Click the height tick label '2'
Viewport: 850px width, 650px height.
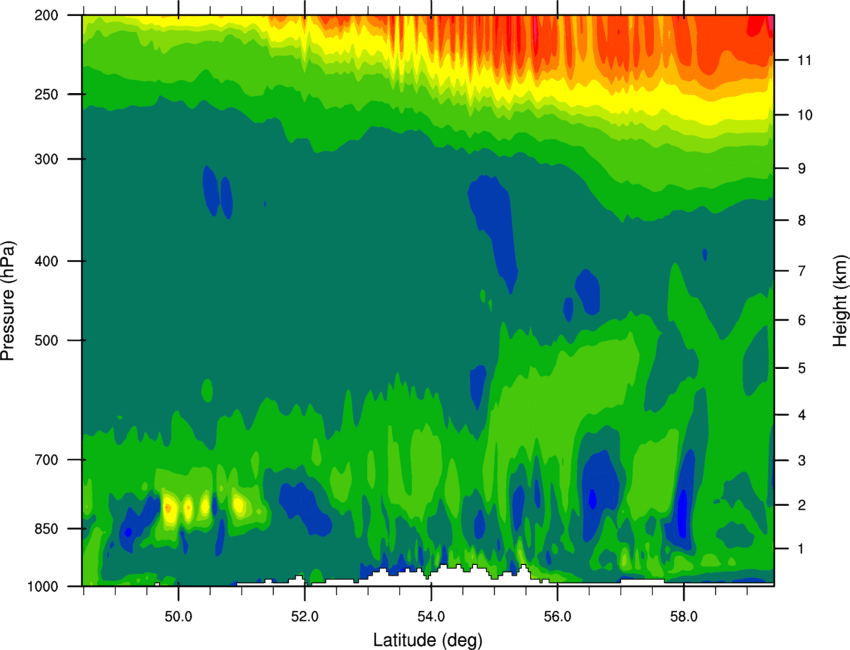click(801, 505)
